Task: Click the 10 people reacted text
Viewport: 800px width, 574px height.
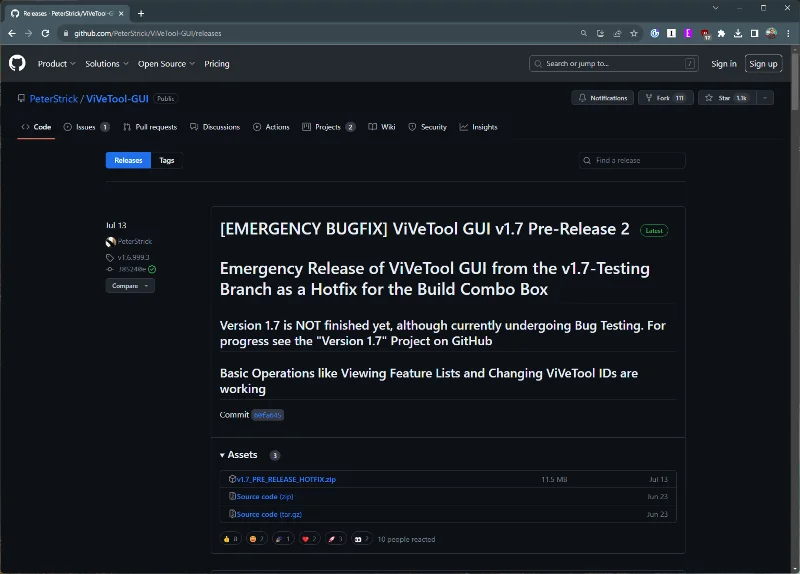Action: pos(406,539)
